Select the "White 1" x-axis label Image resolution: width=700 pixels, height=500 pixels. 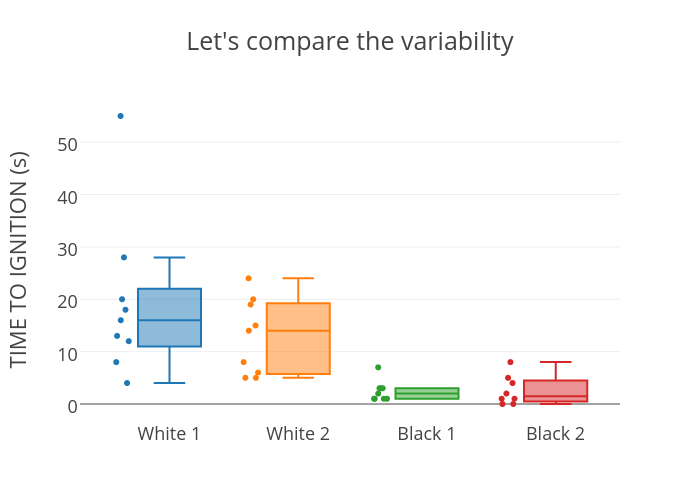coord(169,434)
